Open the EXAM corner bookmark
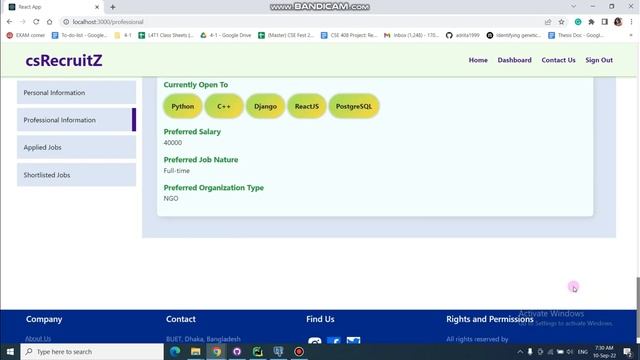The height and width of the screenshot is (360, 640). pos(26,36)
